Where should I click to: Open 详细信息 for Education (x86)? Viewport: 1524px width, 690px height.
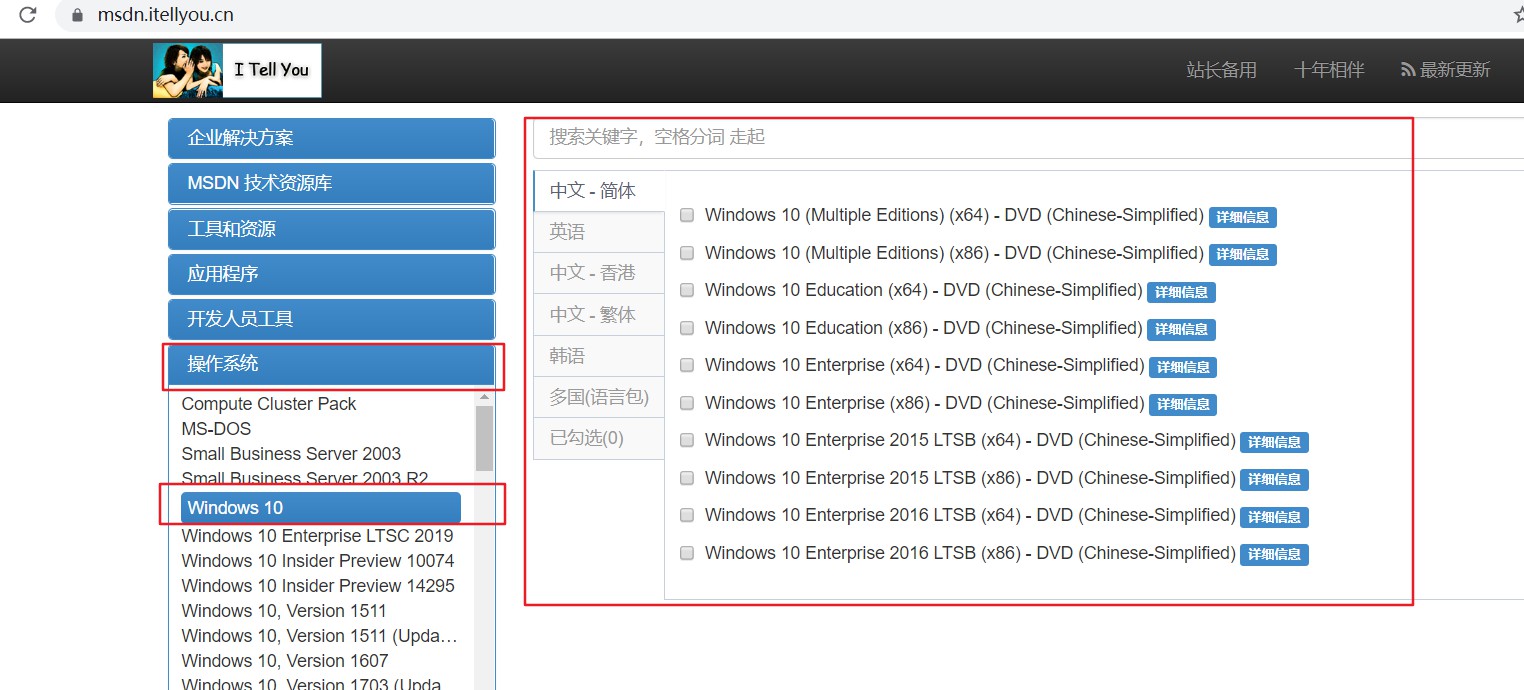(x=1181, y=330)
